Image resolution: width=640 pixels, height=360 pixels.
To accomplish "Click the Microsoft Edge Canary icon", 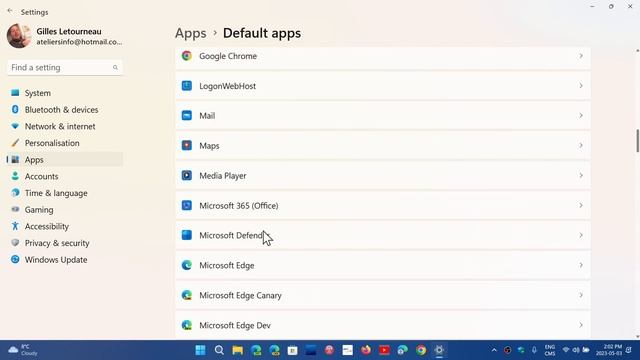I will 187,295.
